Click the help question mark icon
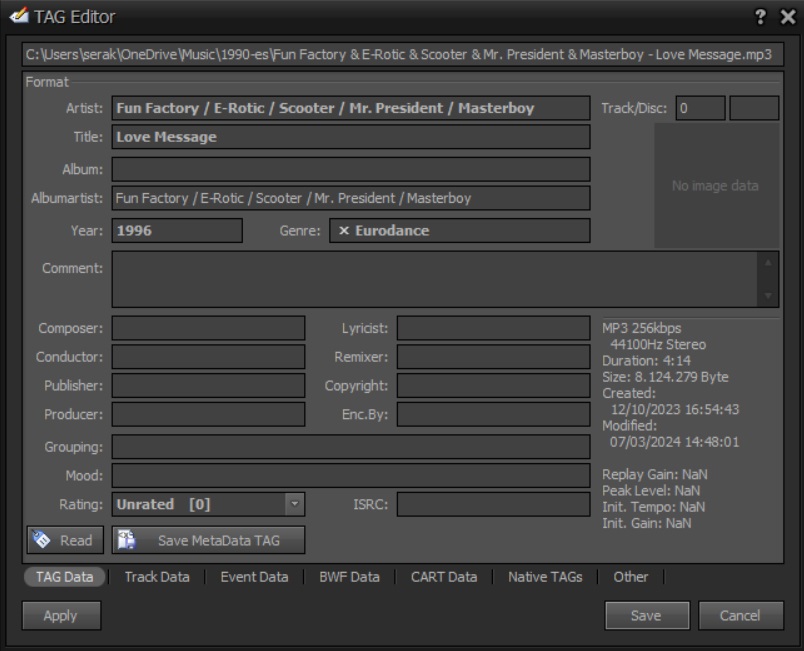This screenshot has height=651, width=804. point(759,17)
